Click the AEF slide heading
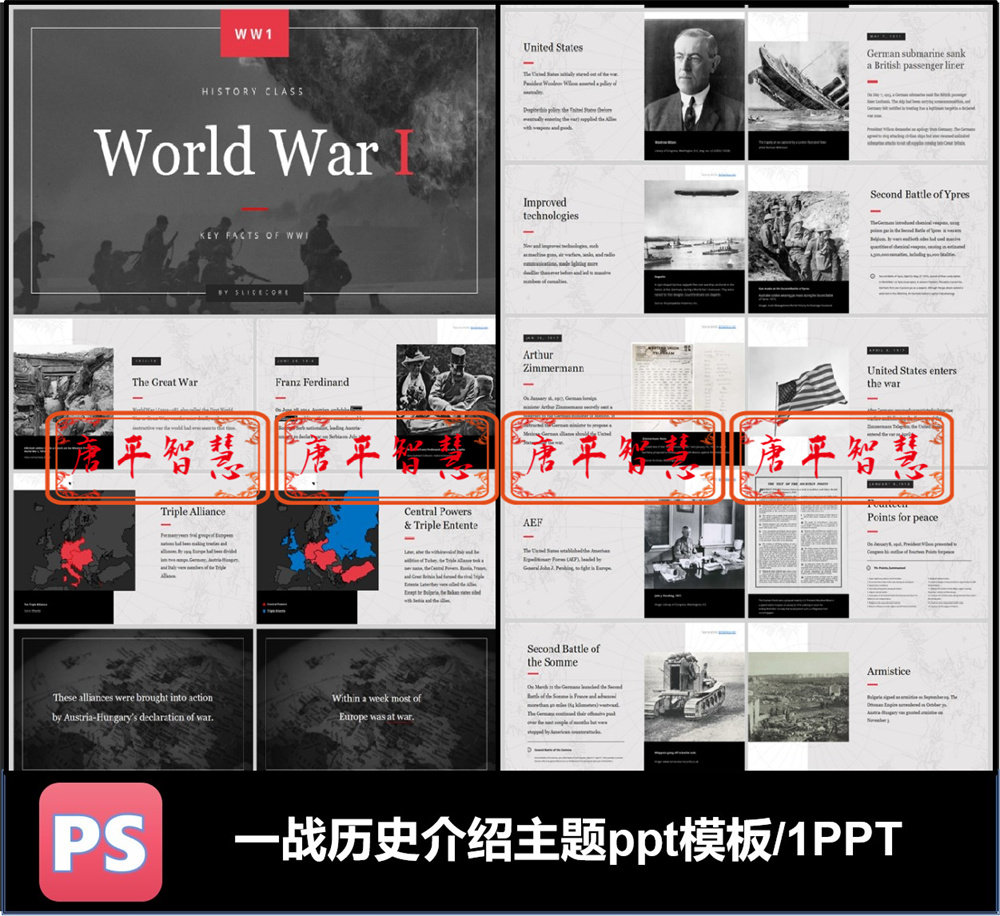This screenshot has height=916, width=1000. tap(533, 522)
